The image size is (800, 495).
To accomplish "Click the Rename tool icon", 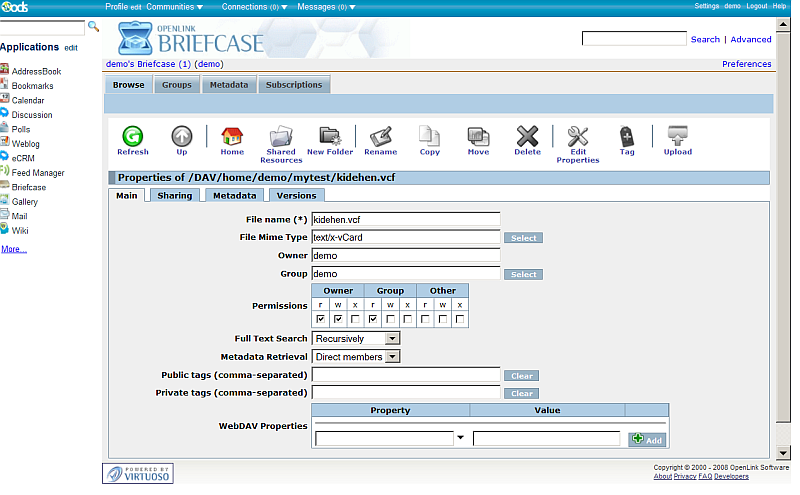I will (x=380, y=137).
